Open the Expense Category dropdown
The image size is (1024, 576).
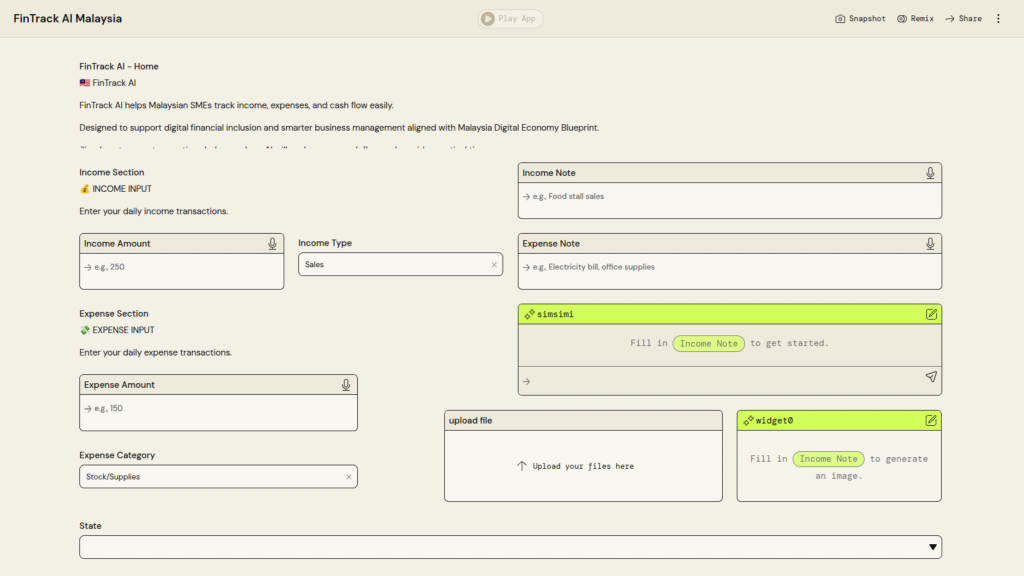(x=210, y=477)
